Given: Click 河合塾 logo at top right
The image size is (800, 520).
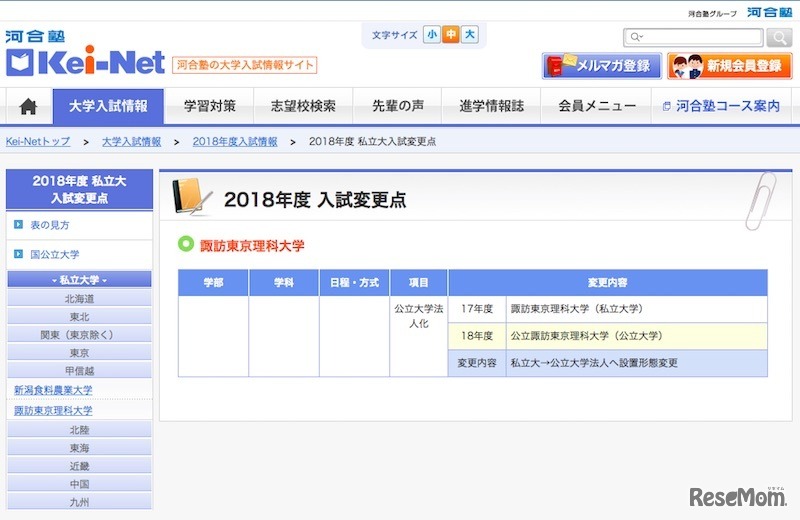Looking at the screenshot, I should 769,12.
